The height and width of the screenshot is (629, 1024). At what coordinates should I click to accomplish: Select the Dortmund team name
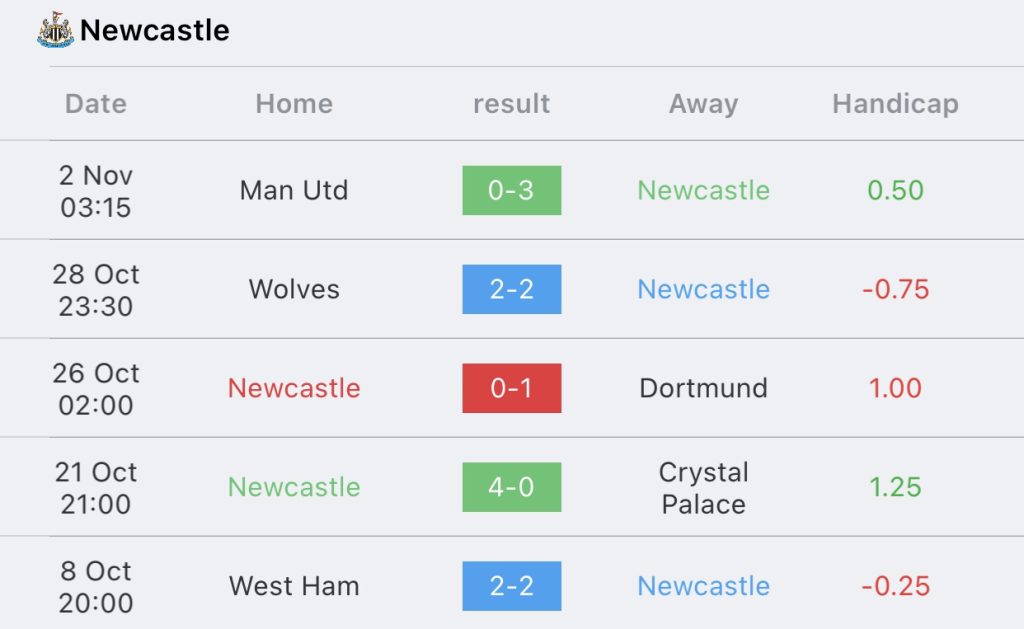(x=704, y=388)
